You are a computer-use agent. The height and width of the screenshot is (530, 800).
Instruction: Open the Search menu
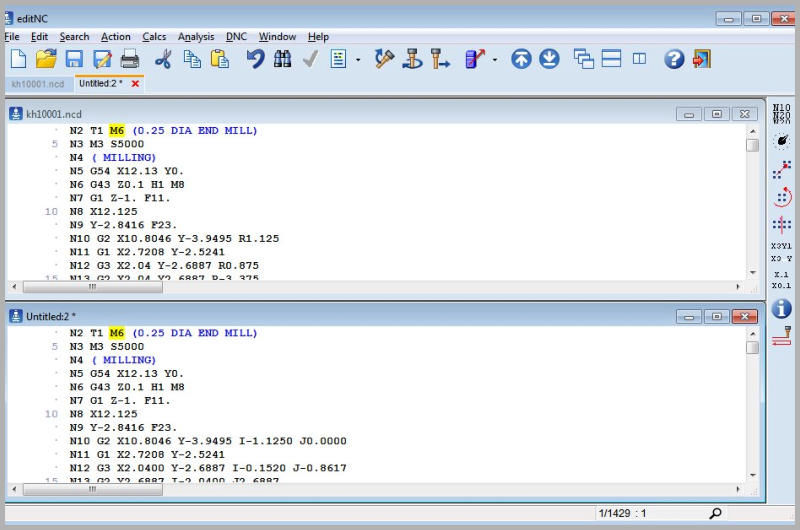click(x=74, y=37)
